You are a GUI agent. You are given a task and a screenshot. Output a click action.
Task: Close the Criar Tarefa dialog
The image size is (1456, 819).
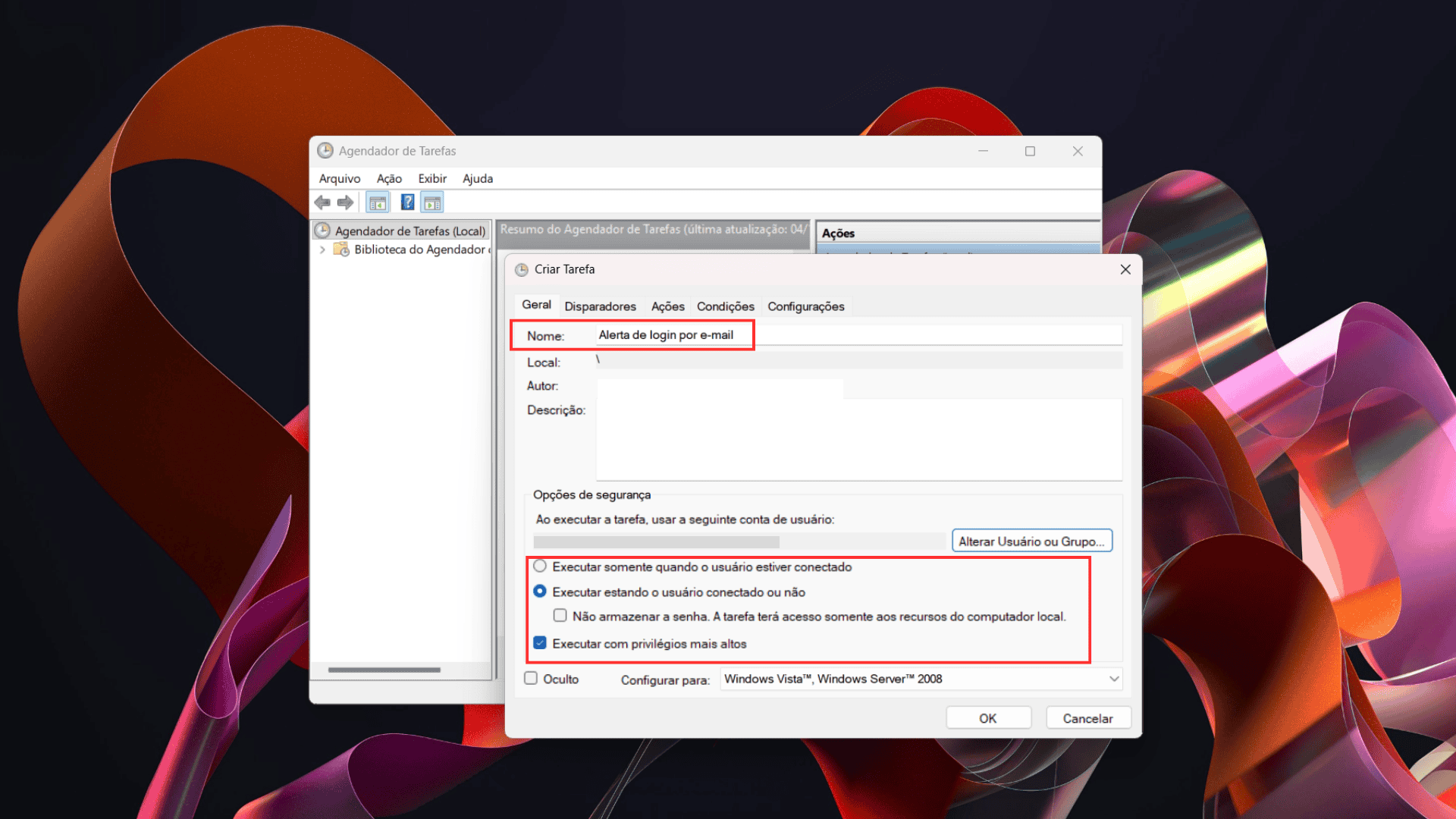pos(1125,269)
